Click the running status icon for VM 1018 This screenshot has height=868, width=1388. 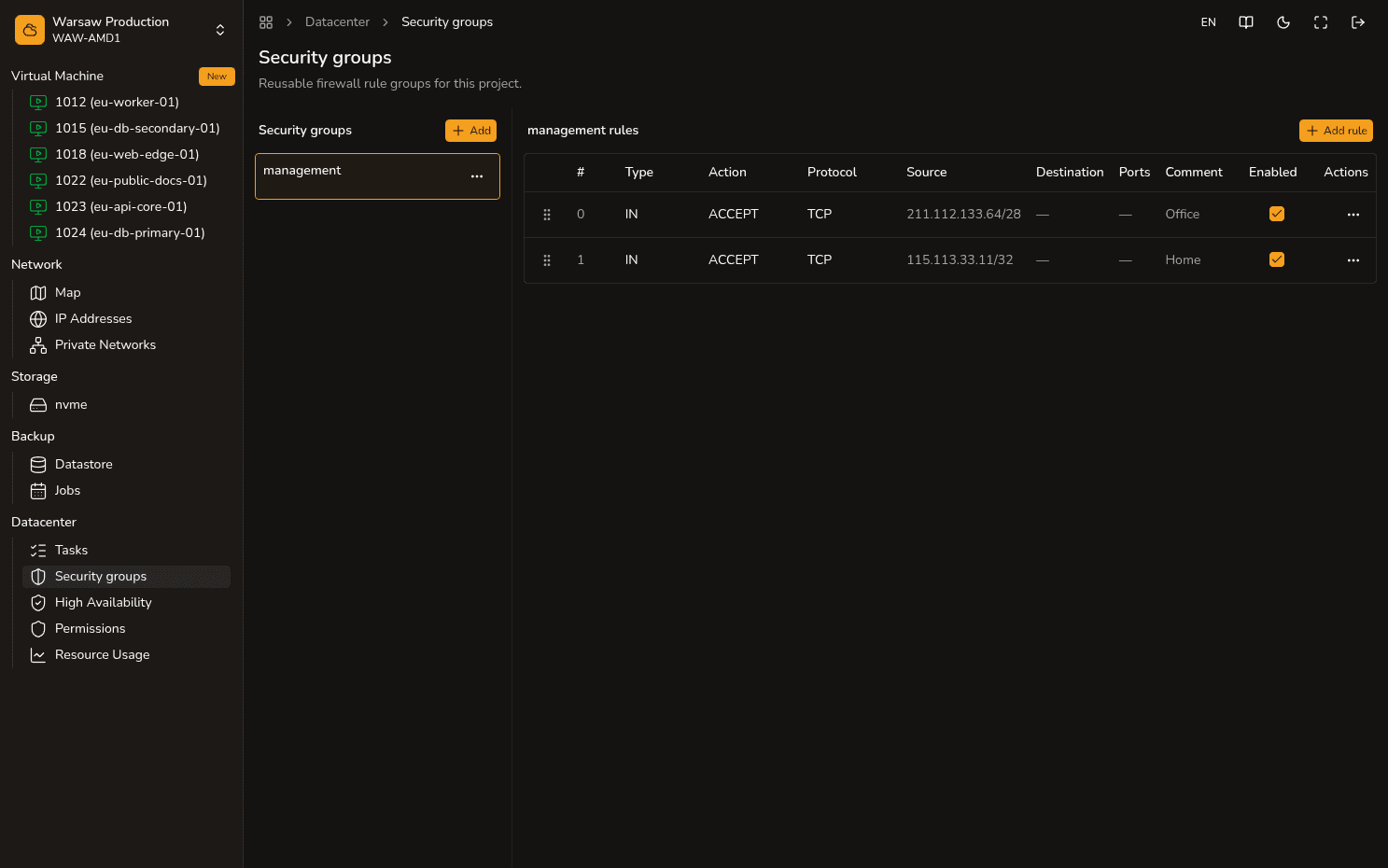coord(38,154)
